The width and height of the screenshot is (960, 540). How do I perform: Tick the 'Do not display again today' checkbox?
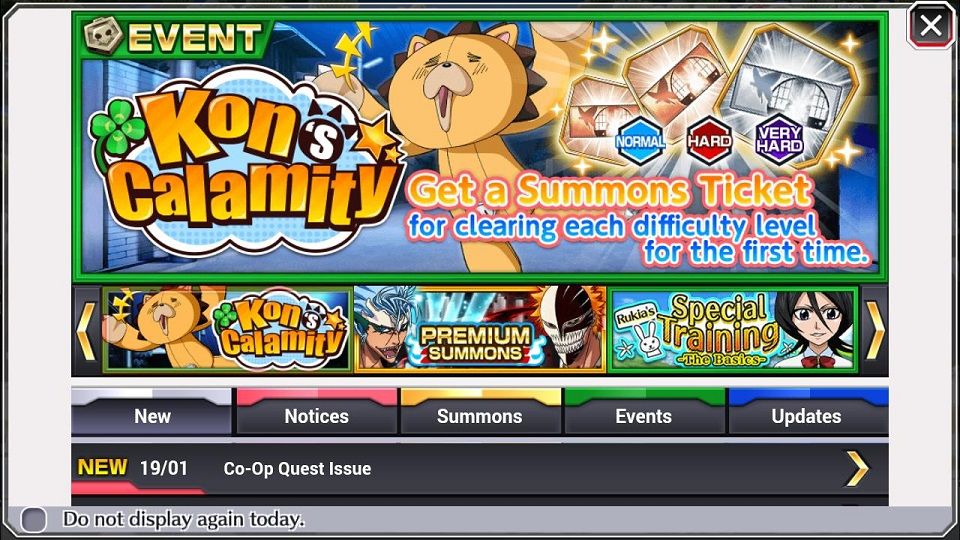(x=34, y=520)
